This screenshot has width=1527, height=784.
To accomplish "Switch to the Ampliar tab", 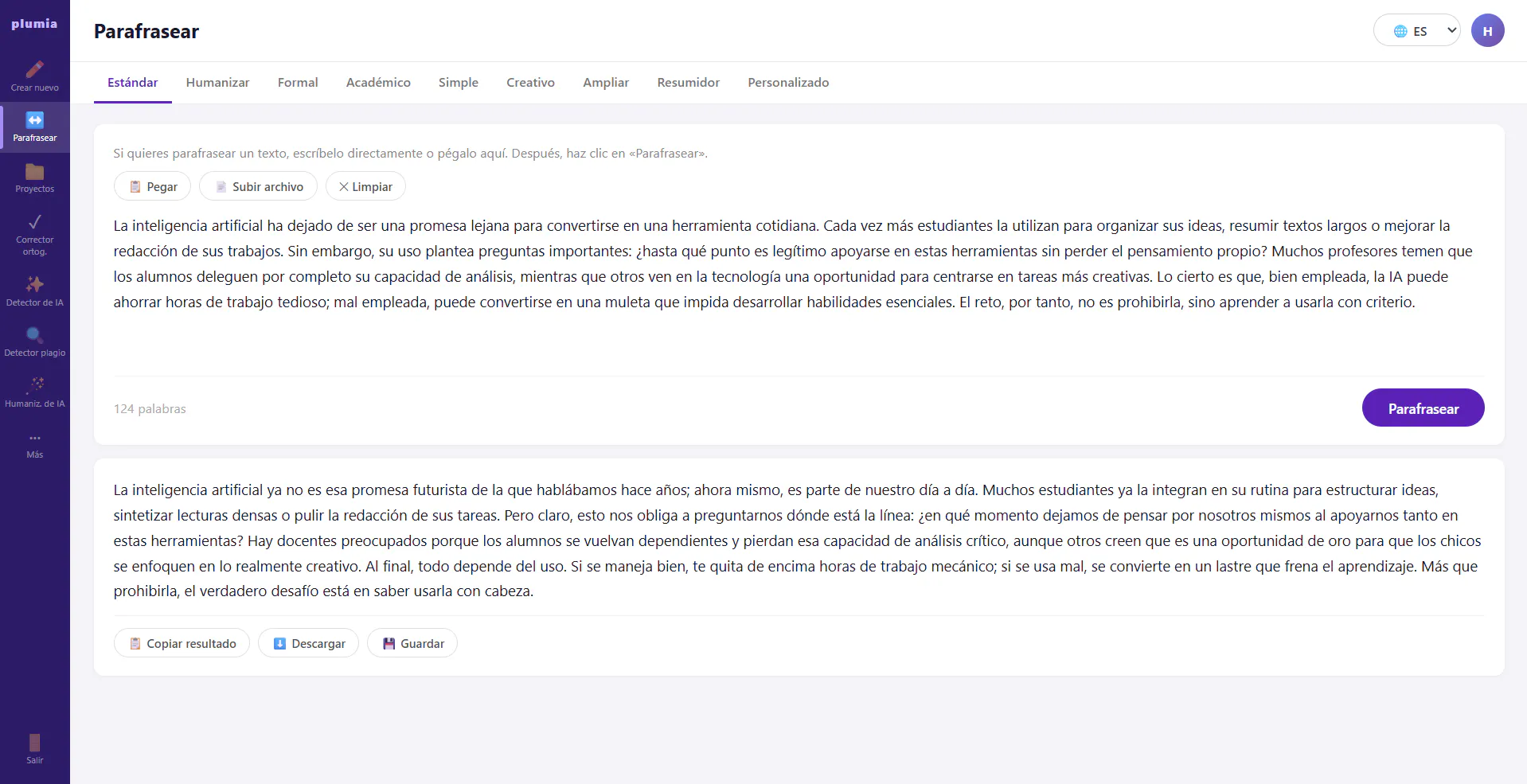I will coord(606,83).
